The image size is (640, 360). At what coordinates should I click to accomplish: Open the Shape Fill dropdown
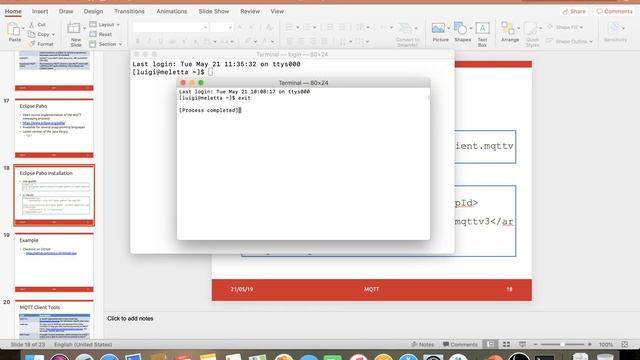tap(565, 27)
